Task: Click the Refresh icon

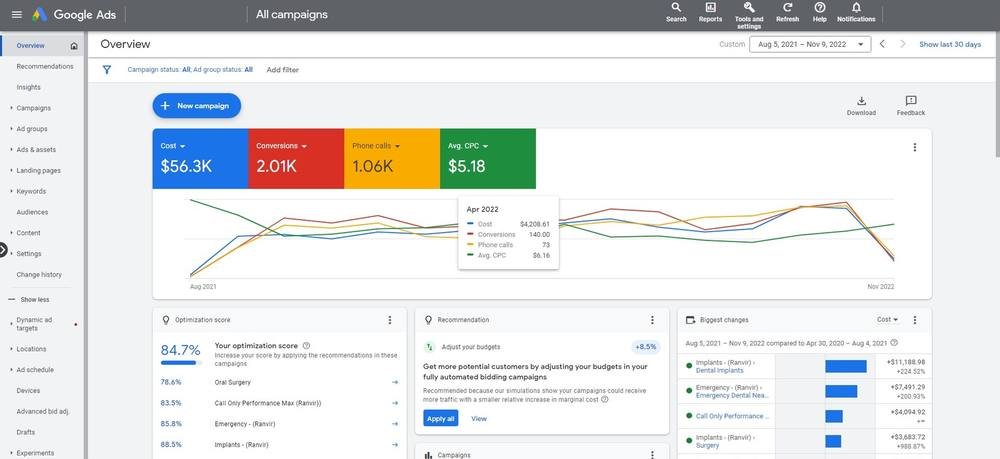Action: [x=788, y=11]
